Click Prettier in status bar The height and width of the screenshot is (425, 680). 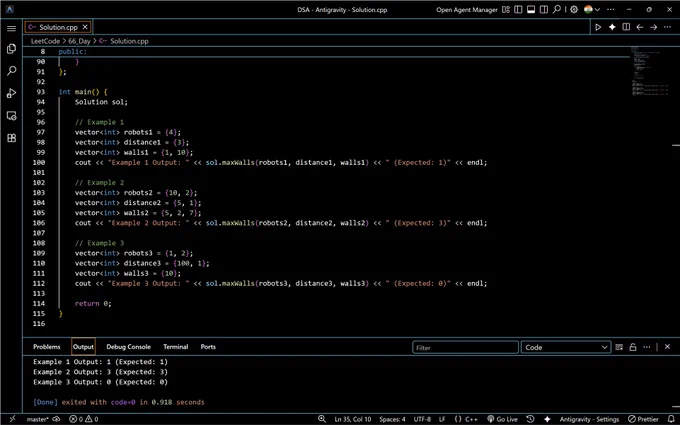click(x=643, y=419)
